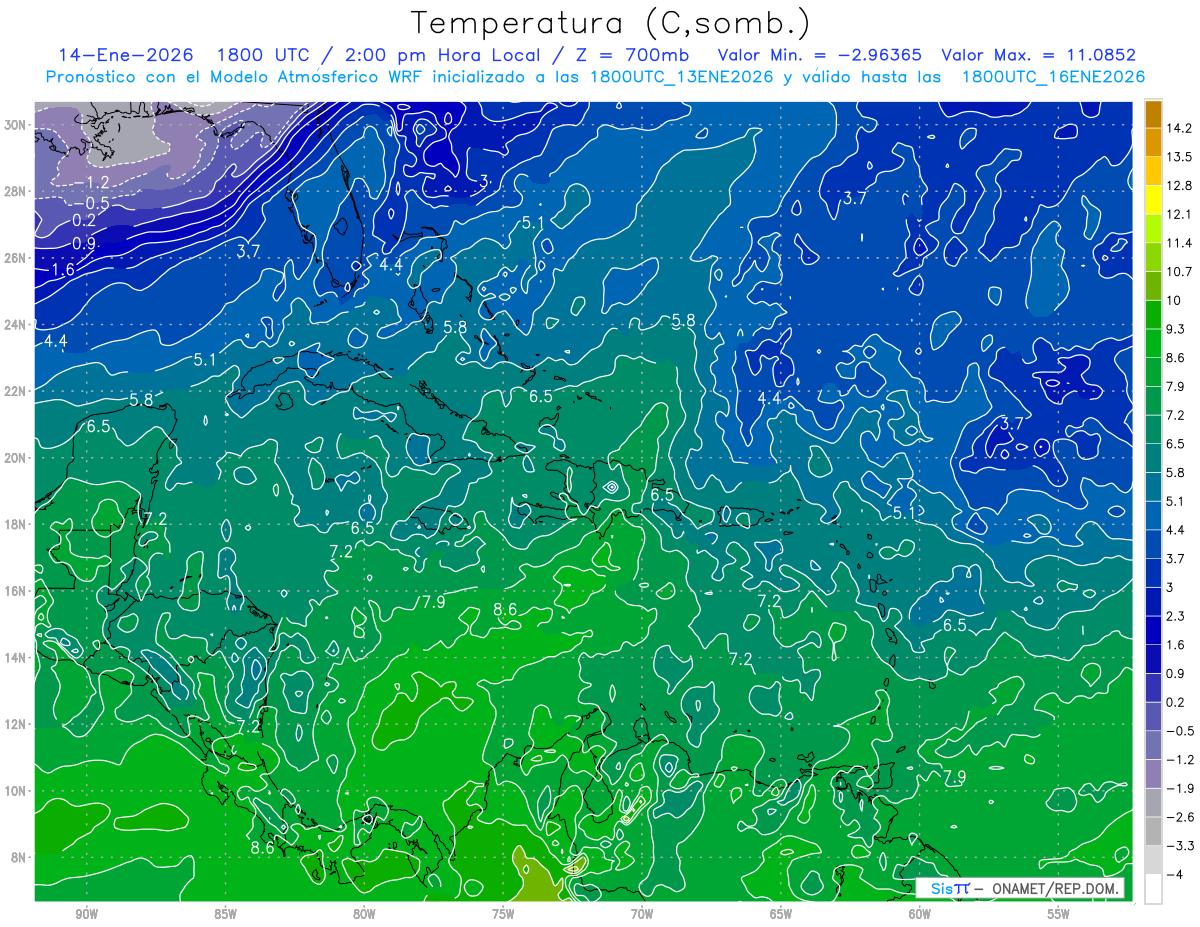Click the 3 contour label near 28N
The image size is (1200, 927).
(483, 181)
